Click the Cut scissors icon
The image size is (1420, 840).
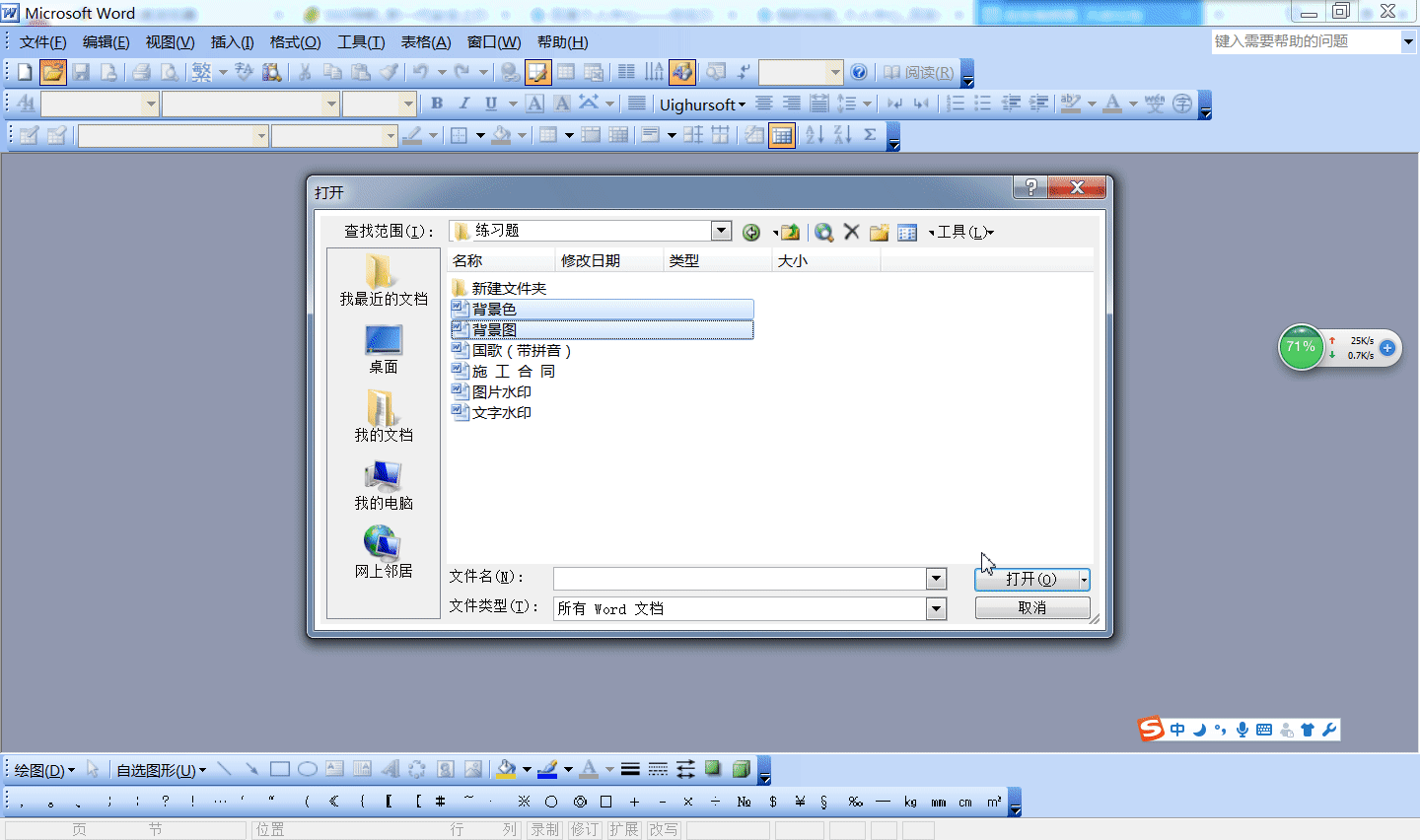coord(305,72)
